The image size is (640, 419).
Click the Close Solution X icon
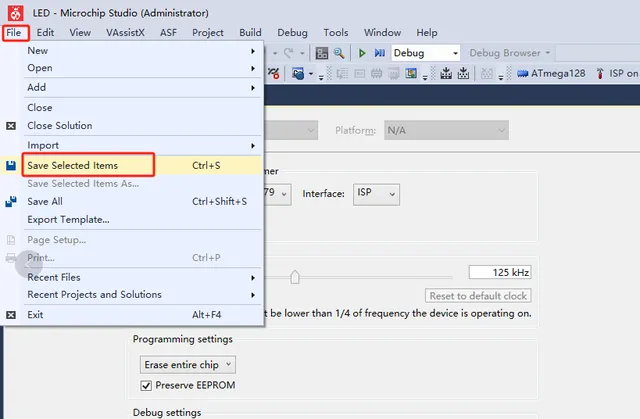pos(11,126)
